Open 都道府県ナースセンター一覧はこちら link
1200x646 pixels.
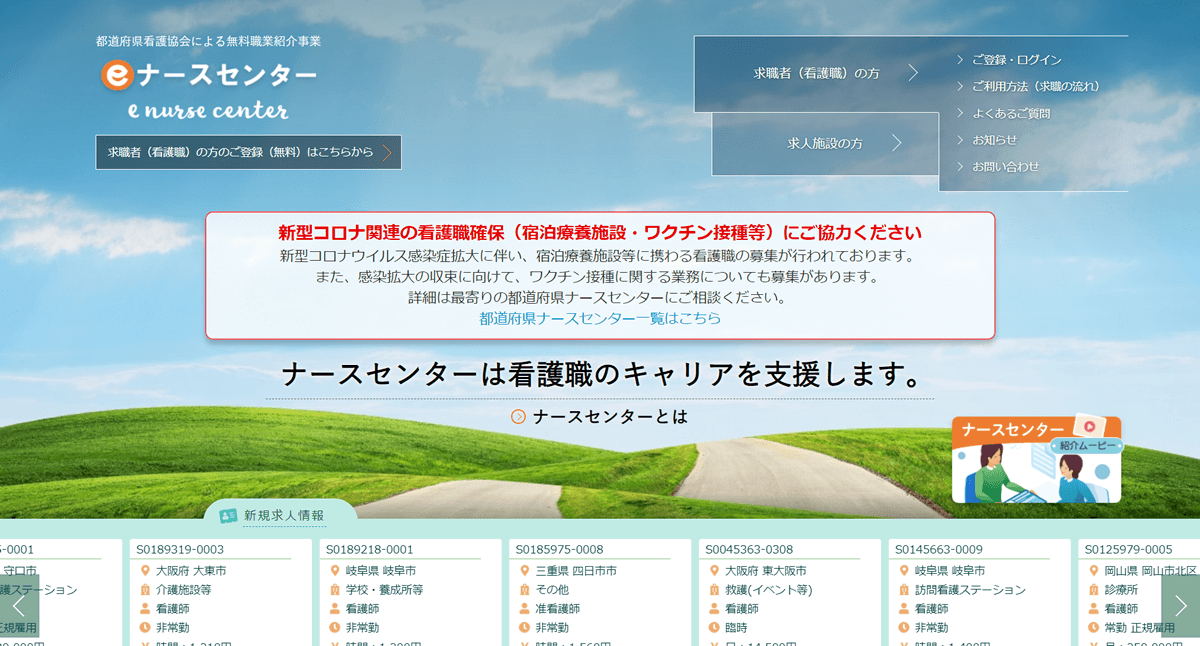coord(600,319)
